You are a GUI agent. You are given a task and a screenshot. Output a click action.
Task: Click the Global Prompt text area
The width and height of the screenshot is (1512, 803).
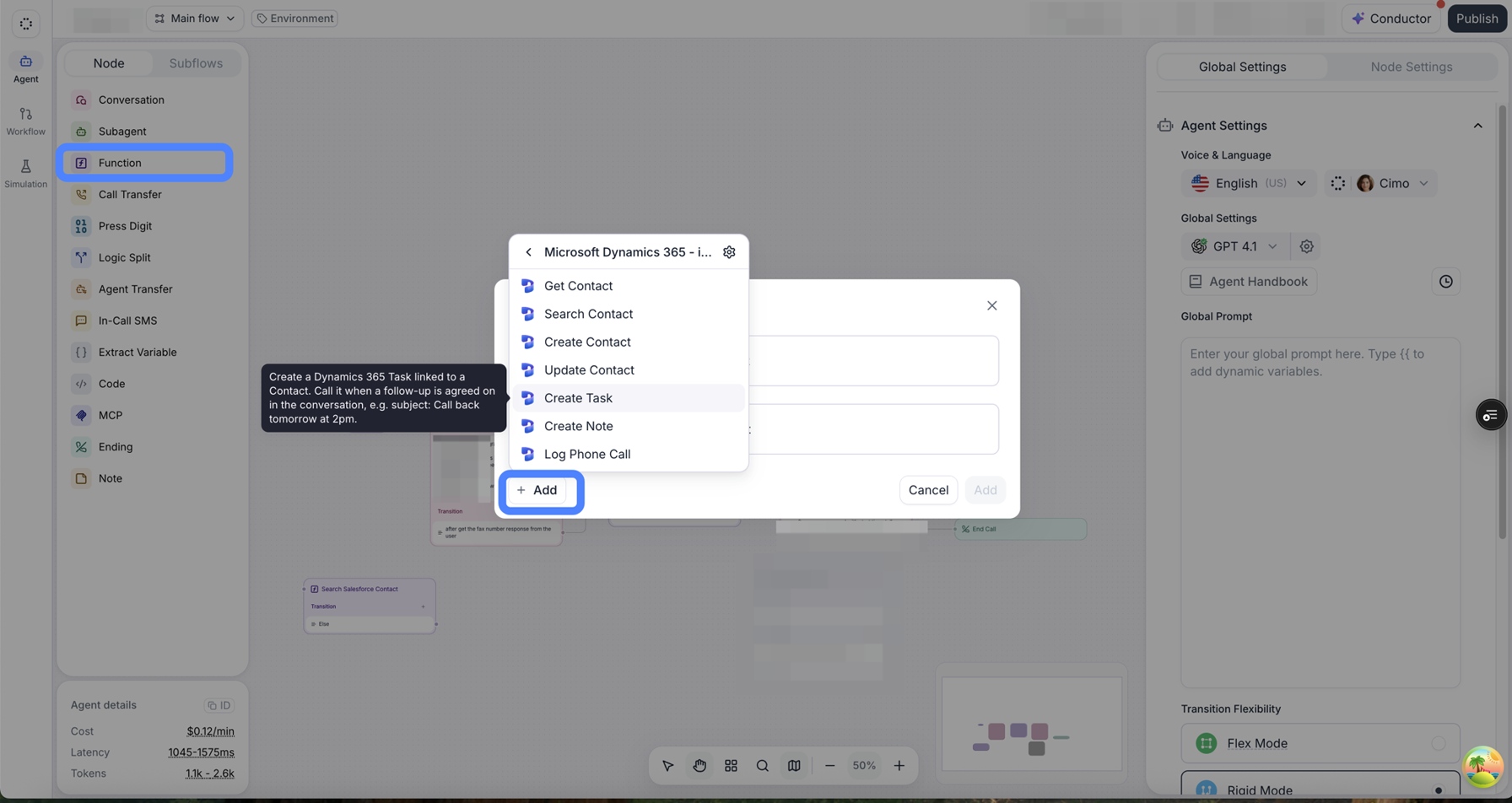pyautogui.click(x=1320, y=512)
